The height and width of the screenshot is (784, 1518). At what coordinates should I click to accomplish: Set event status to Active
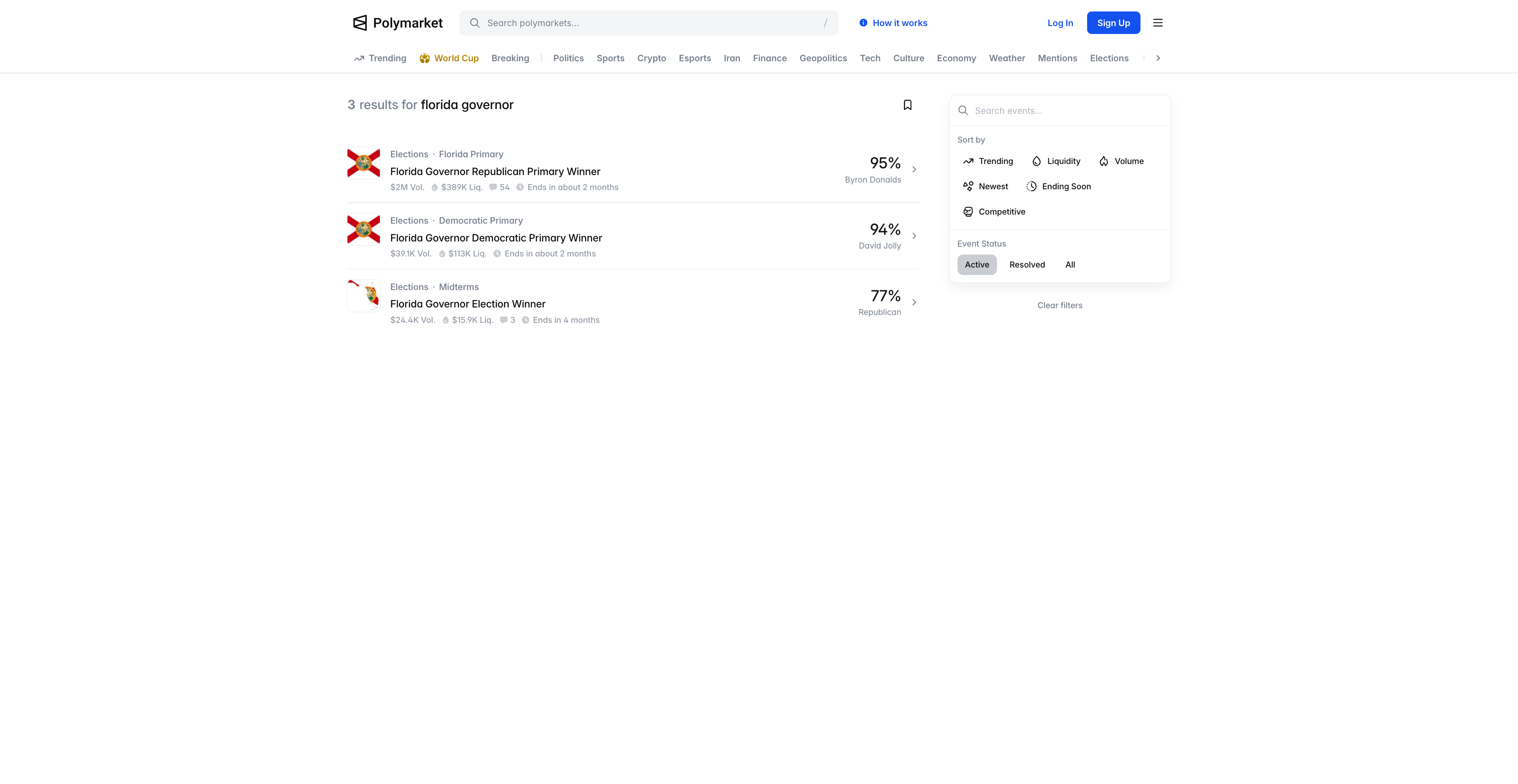[x=977, y=265]
